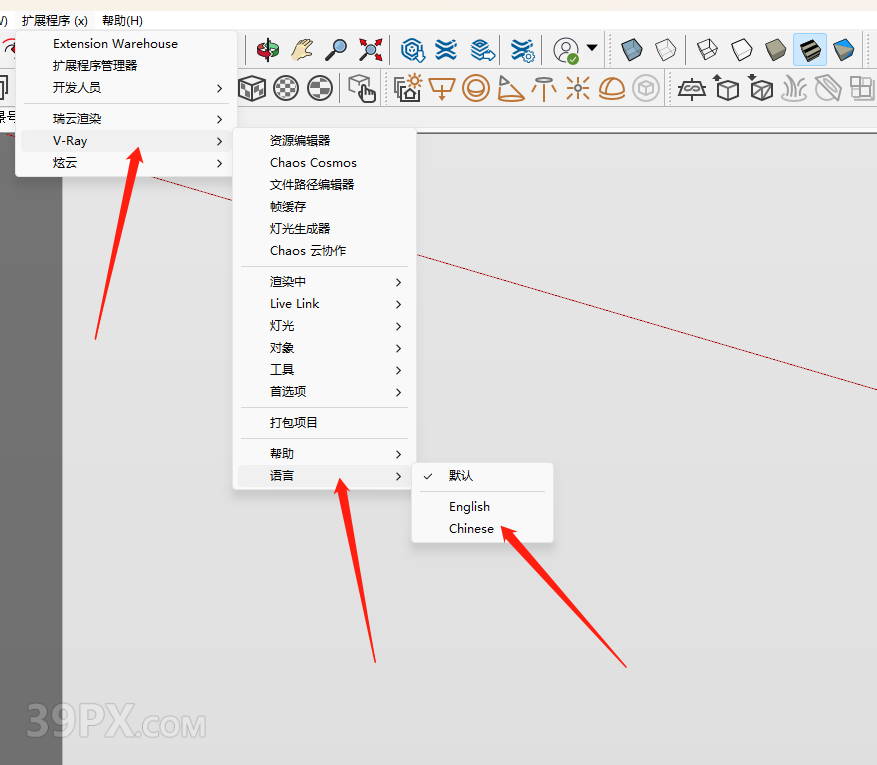Click V-Ray export proxy cube icon
The height and width of the screenshot is (765, 877).
[726, 88]
